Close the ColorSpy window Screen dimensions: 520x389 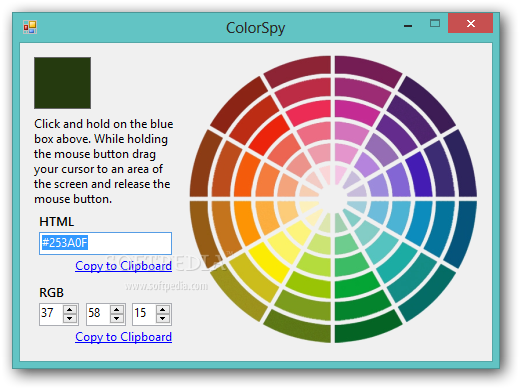(471, 23)
